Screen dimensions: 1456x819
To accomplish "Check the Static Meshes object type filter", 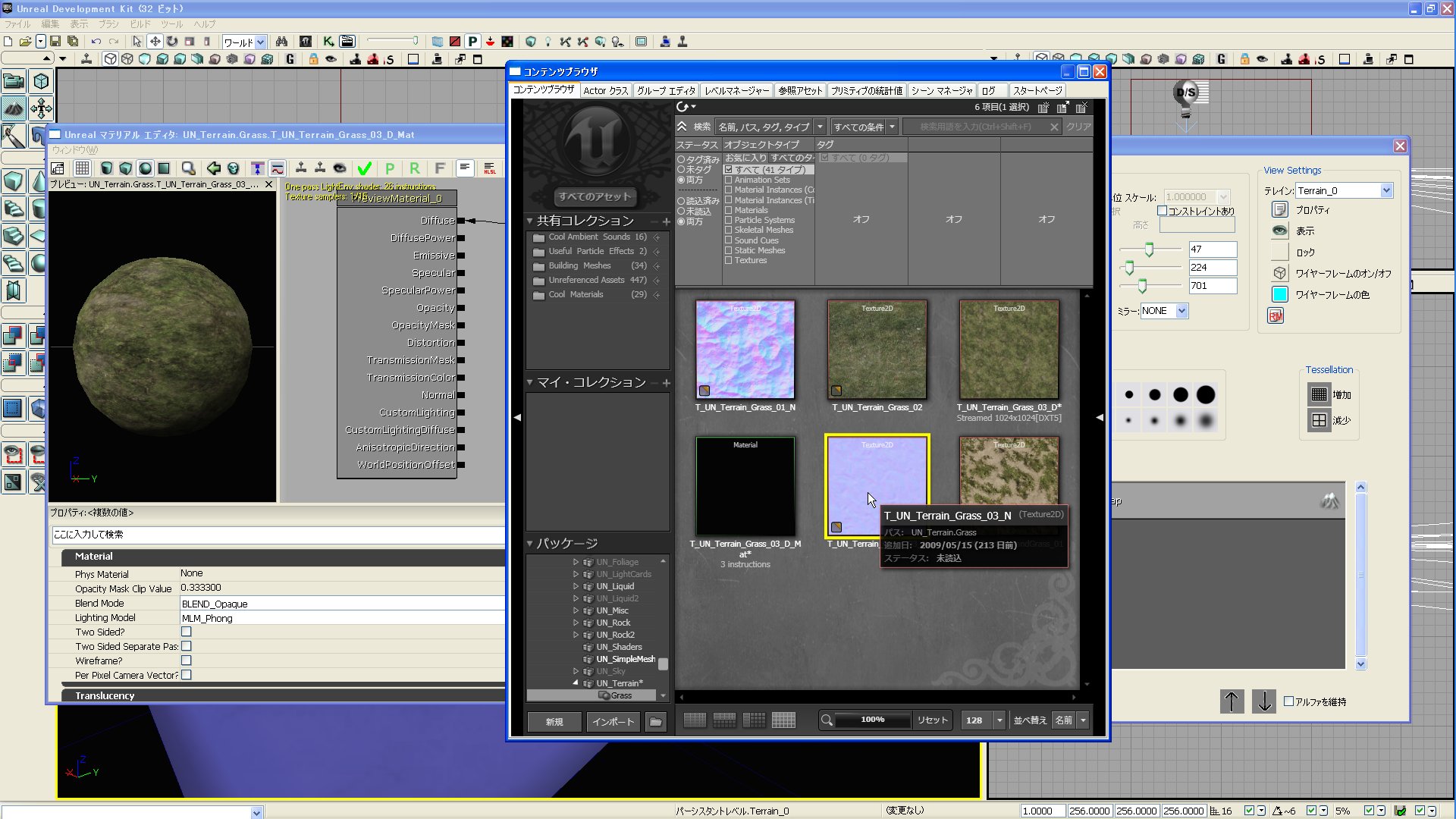I will click(729, 250).
